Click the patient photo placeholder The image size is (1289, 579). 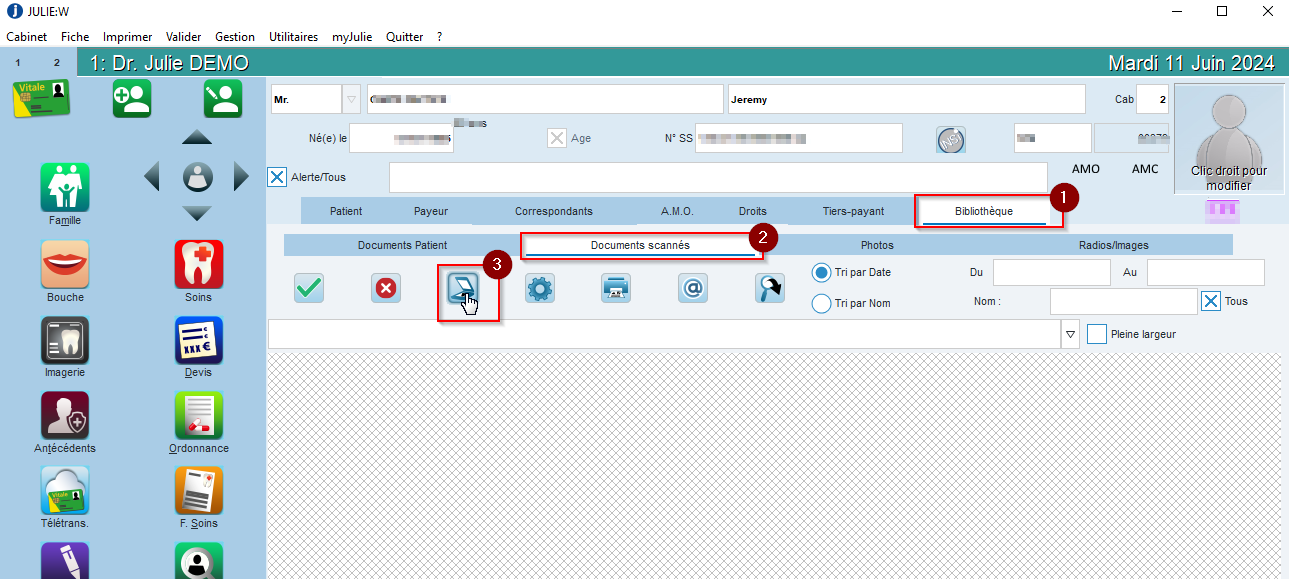1228,140
